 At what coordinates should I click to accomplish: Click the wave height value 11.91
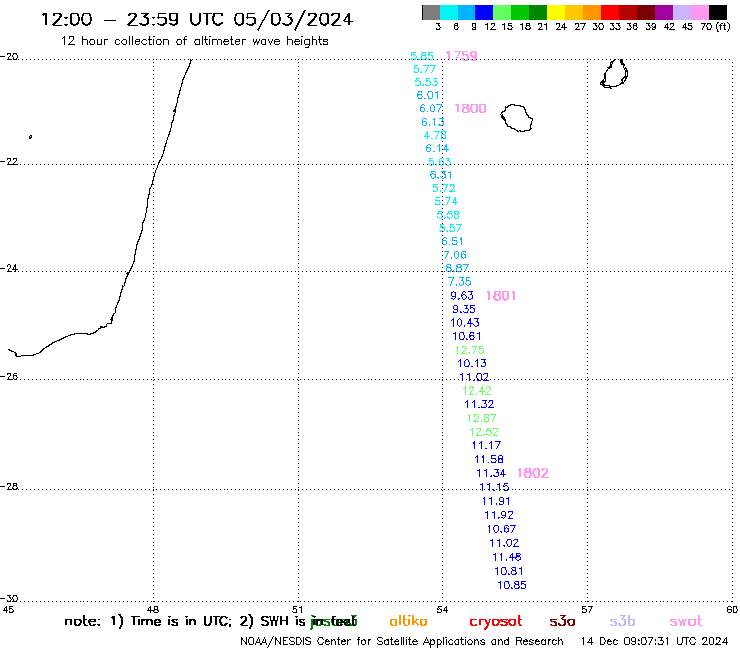pyautogui.click(x=496, y=501)
